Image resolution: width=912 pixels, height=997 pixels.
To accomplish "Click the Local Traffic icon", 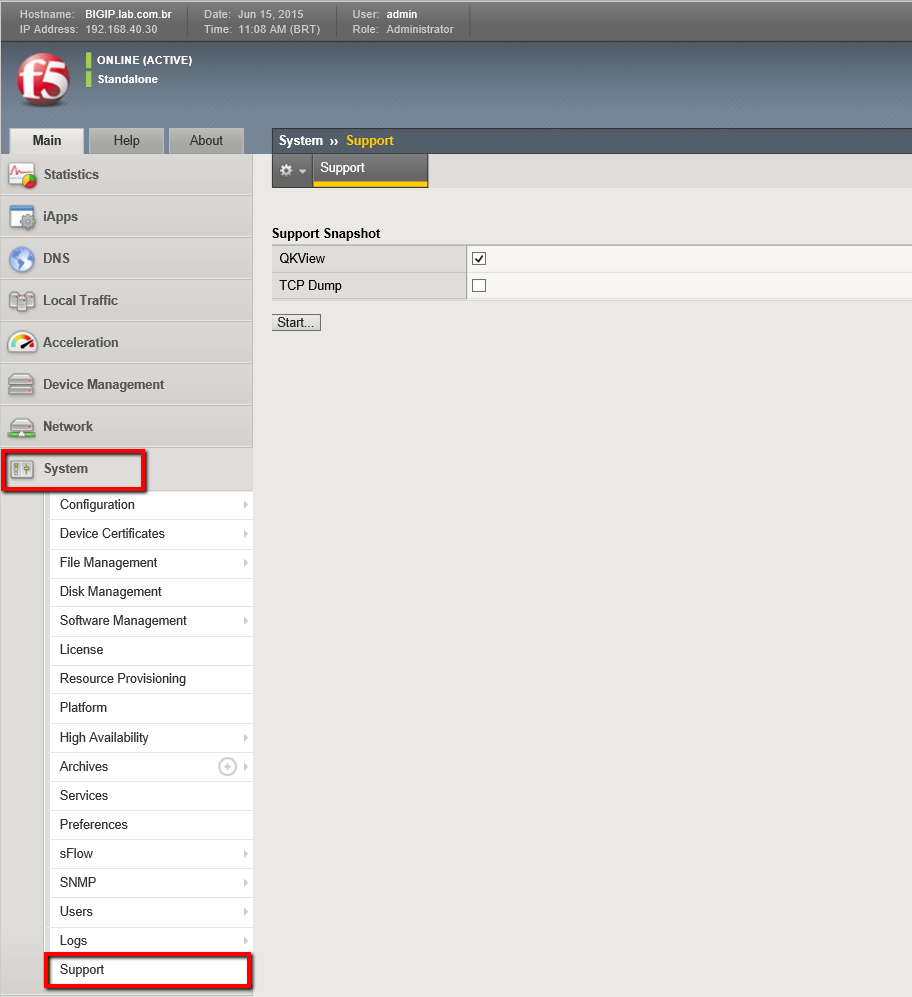I will click(x=22, y=301).
